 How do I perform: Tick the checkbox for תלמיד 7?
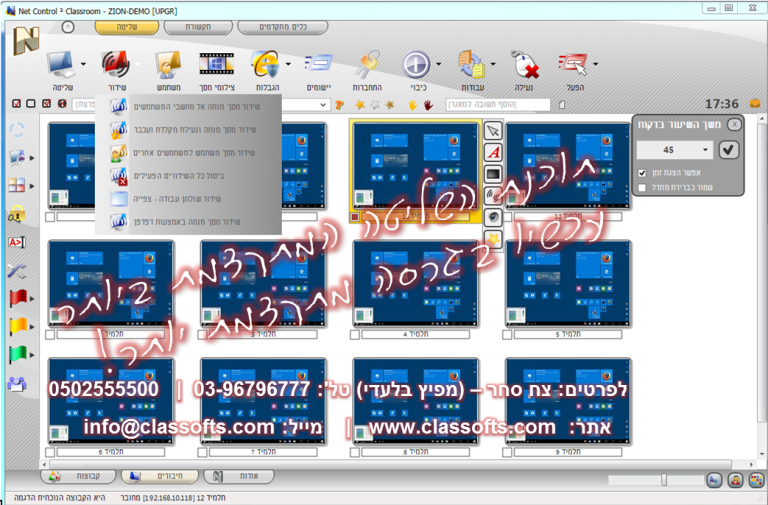[202, 453]
